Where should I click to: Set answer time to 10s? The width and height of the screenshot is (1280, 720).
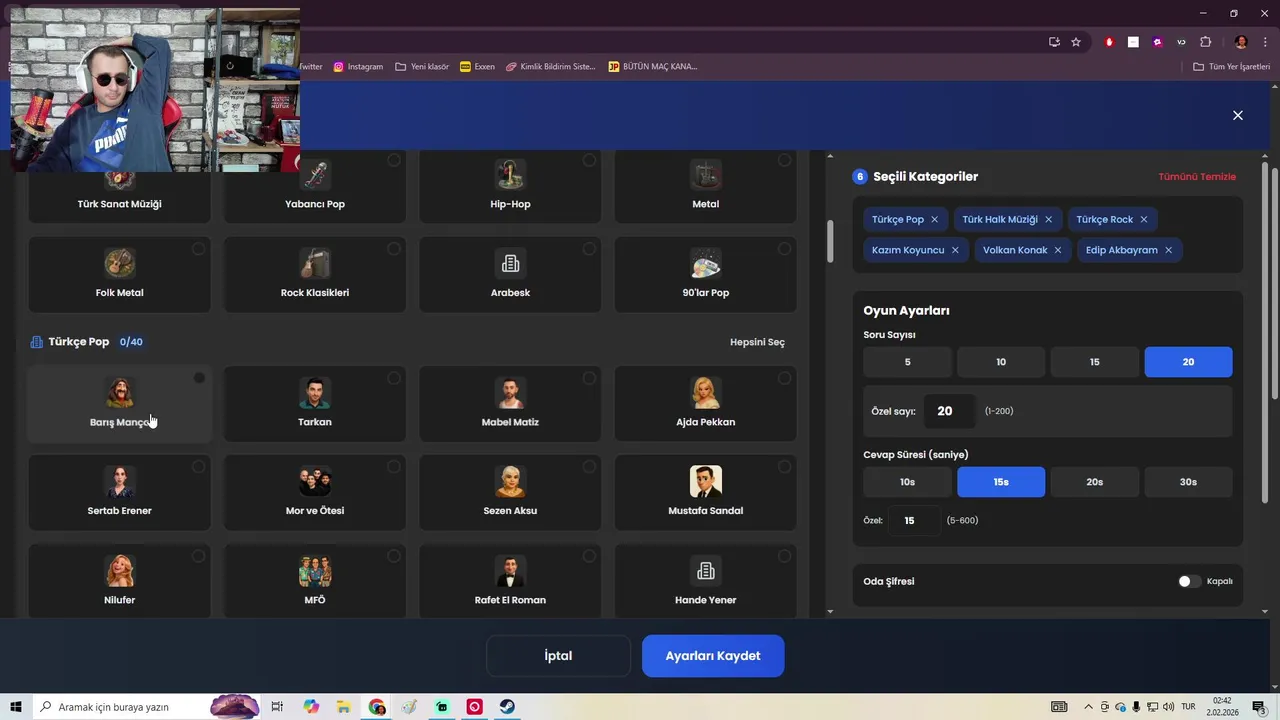click(907, 482)
